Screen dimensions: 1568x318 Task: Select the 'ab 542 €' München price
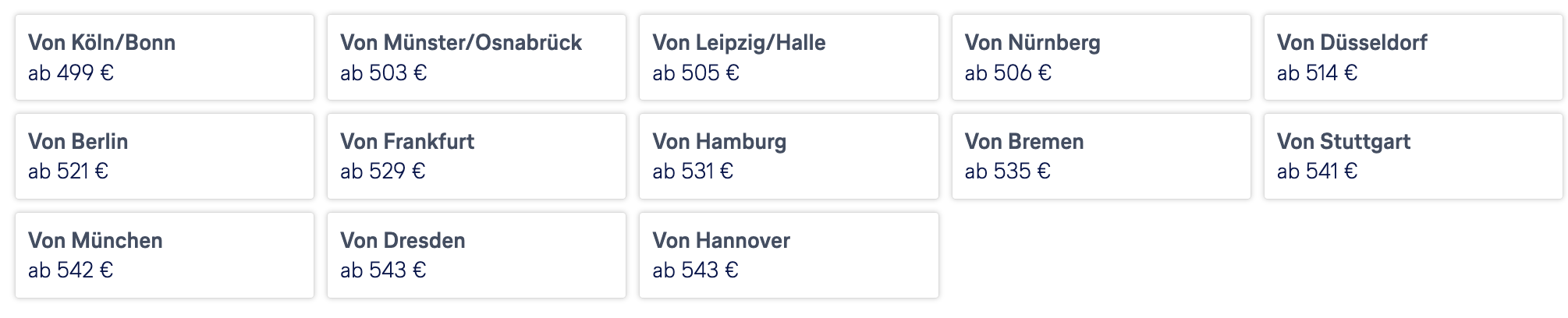click(x=70, y=270)
